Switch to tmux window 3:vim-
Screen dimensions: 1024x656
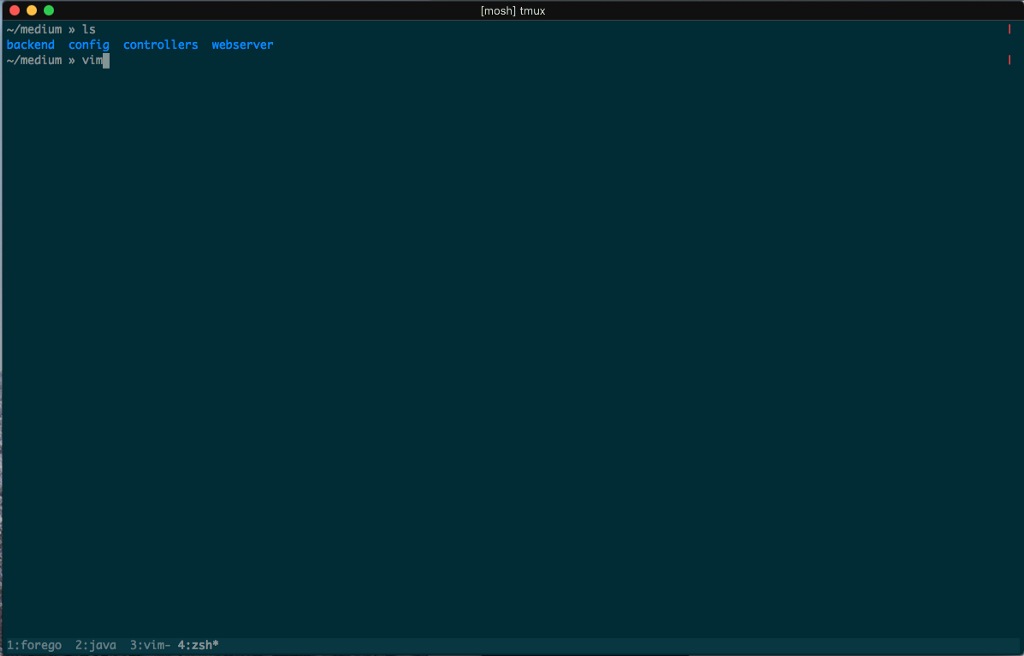(150, 646)
